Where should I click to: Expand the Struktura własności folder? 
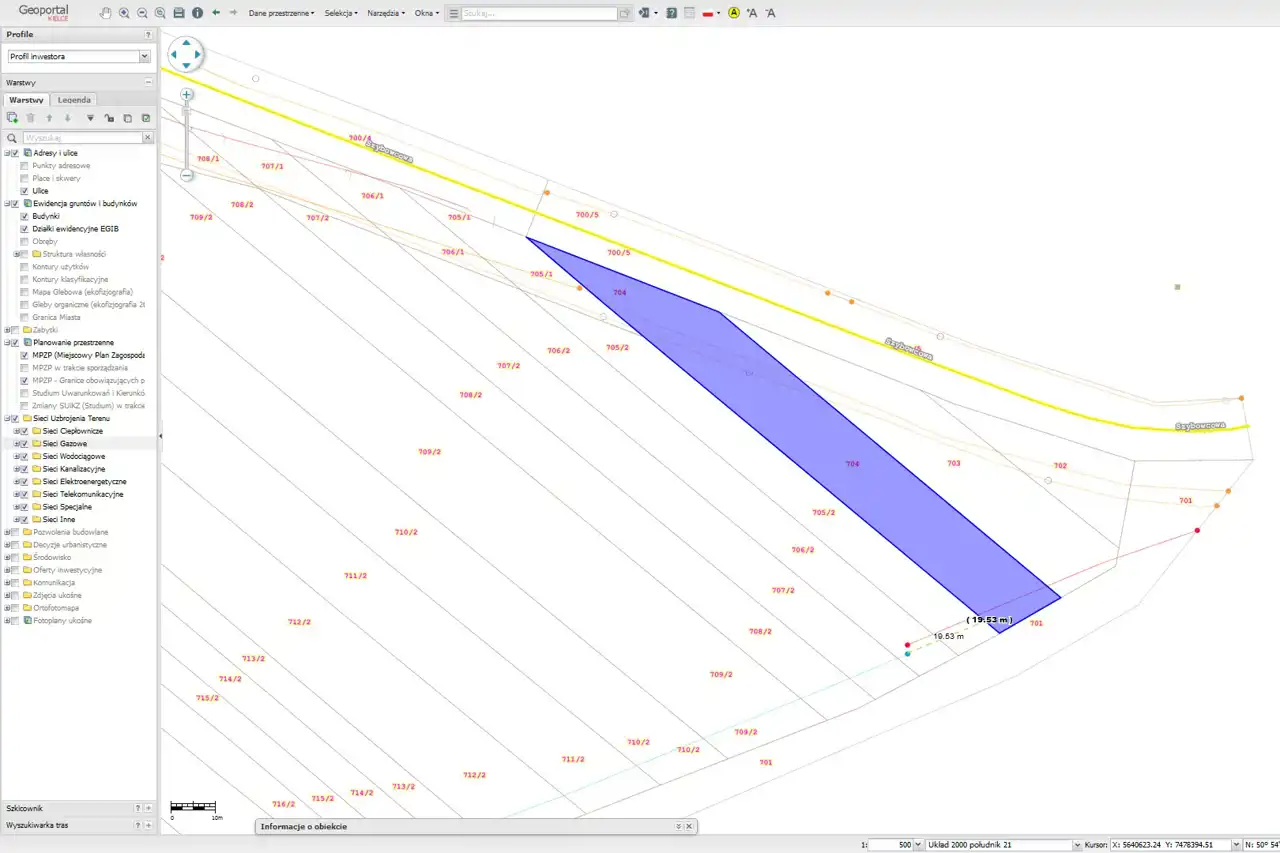pos(16,254)
